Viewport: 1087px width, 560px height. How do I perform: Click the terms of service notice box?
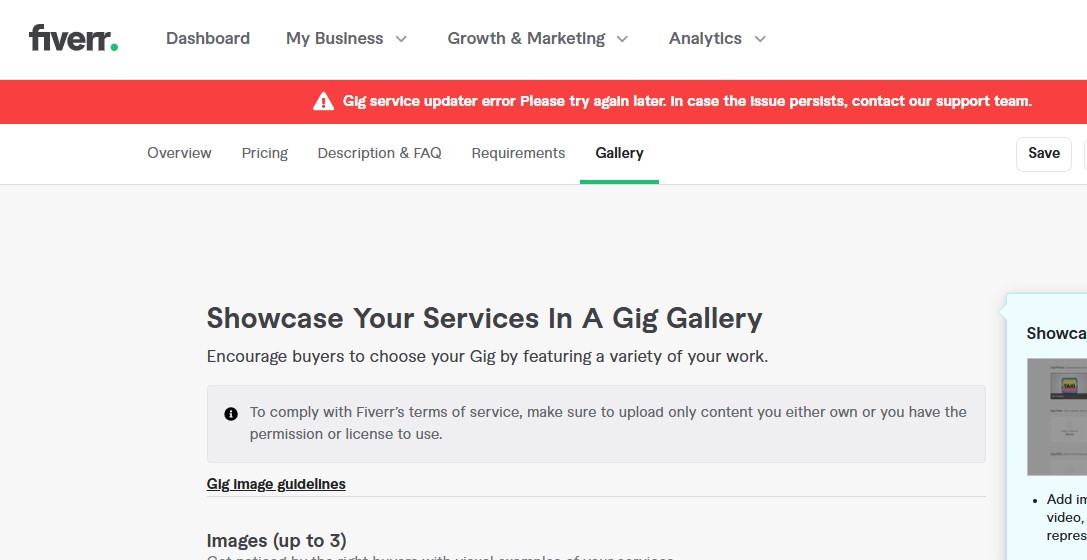click(596, 423)
